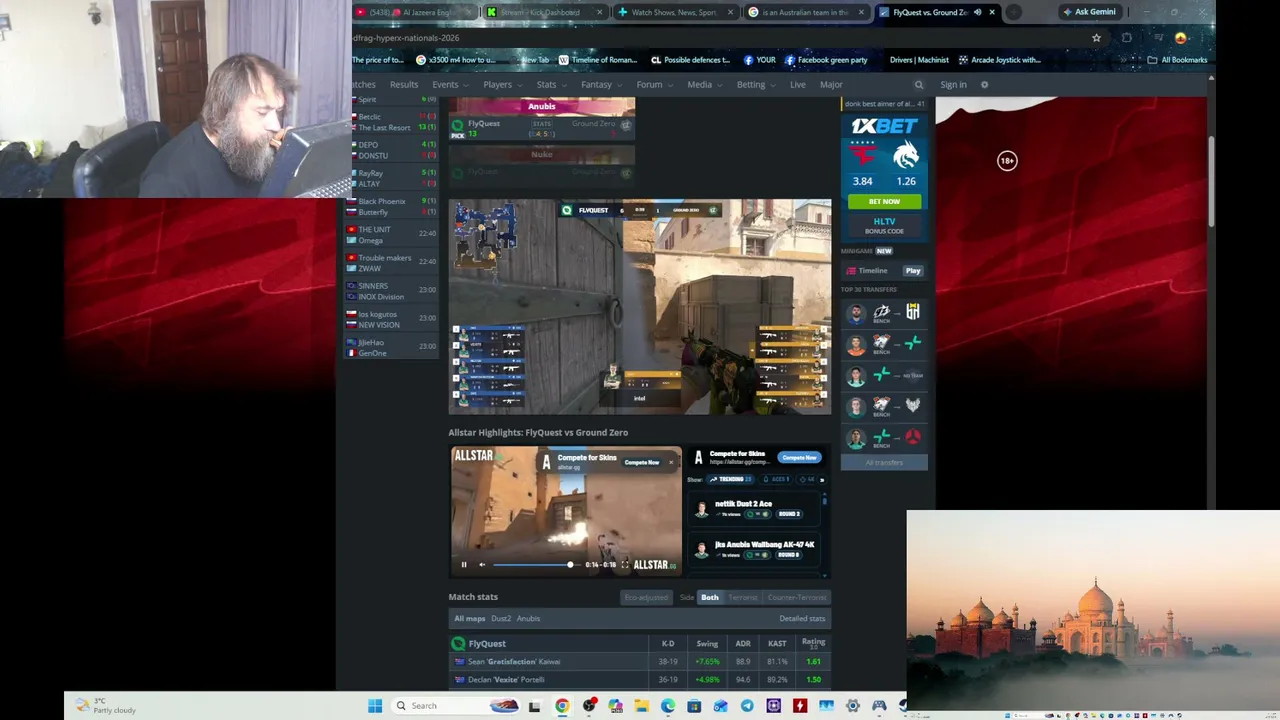This screenshot has width=1280, height=720.
Task: Open Chrome extensions puzzle icon
Action: pyautogui.click(x=1127, y=38)
